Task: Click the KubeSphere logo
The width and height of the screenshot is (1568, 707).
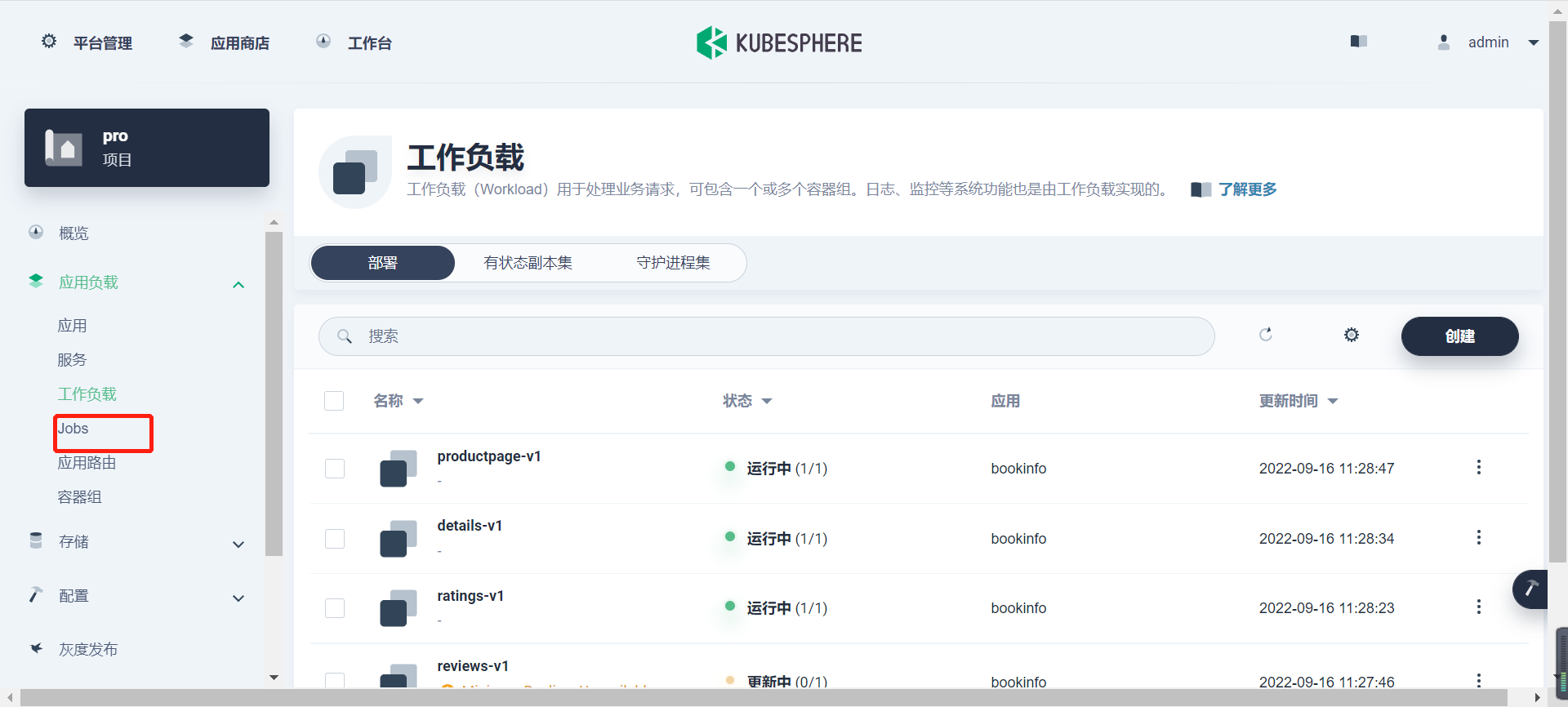Action: [780, 42]
